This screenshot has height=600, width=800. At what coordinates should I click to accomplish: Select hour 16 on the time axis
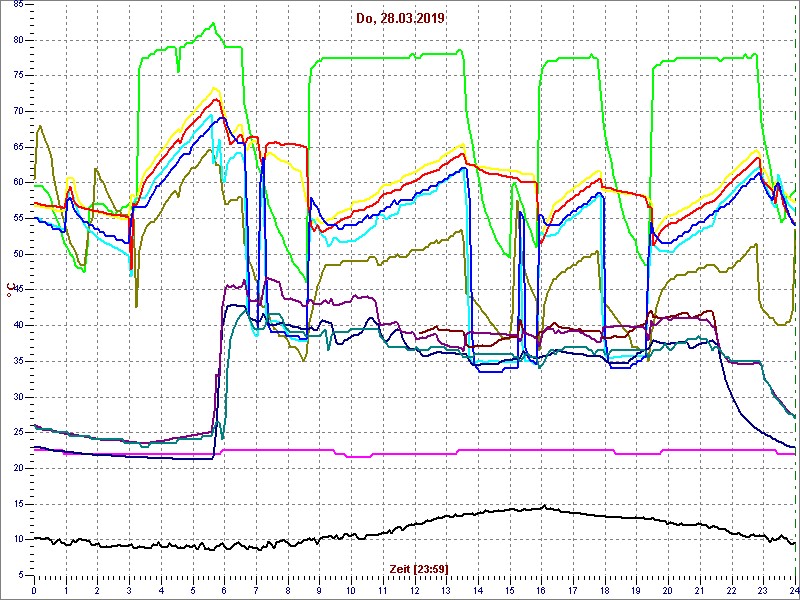pyautogui.click(x=540, y=589)
